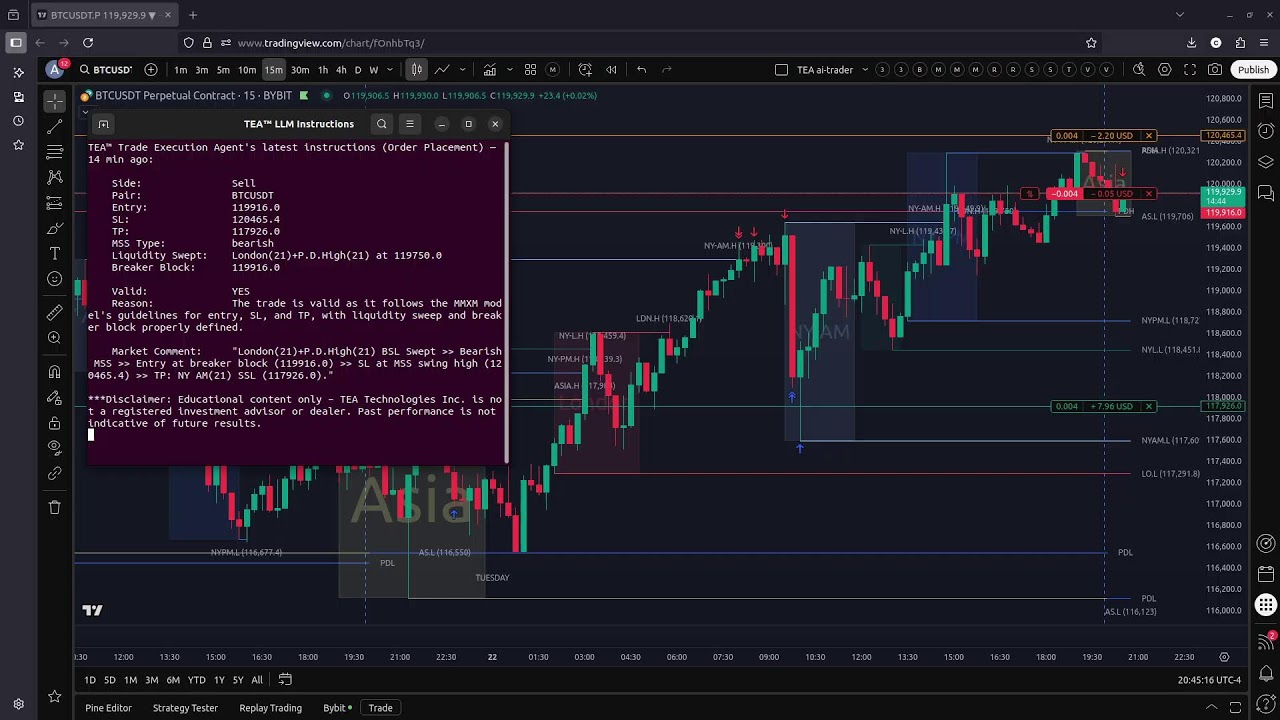The image size is (1280, 720).
Task: Open the forecasting and measurement tools
Action: [55, 203]
